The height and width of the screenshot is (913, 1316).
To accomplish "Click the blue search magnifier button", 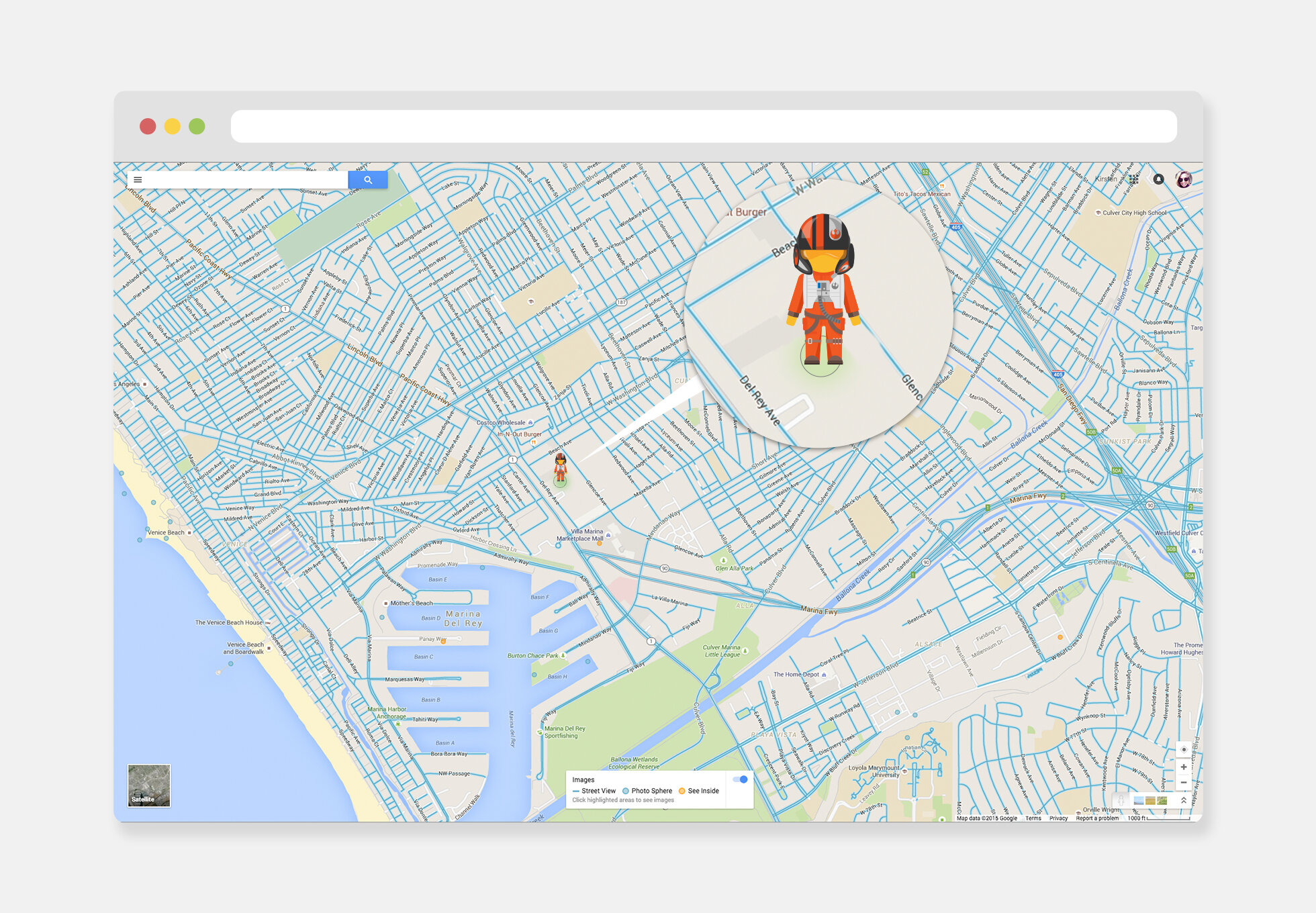I will pyautogui.click(x=368, y=180).
